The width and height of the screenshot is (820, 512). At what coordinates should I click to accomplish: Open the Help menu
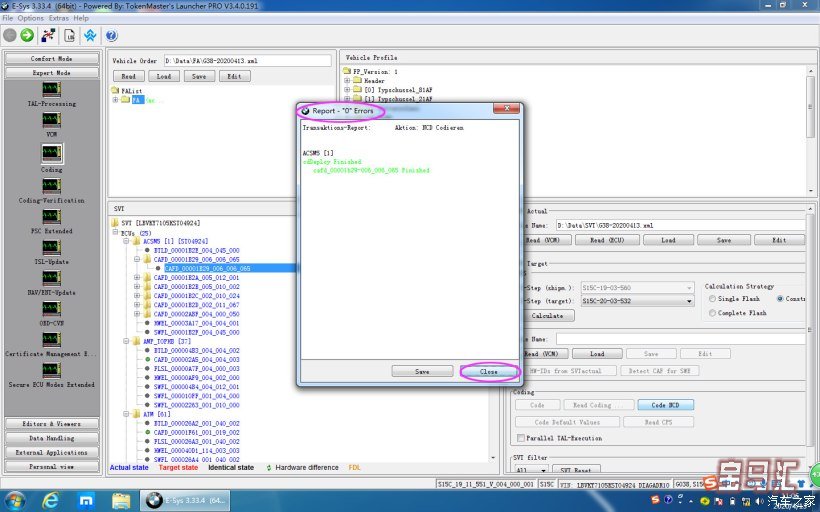[81, 18]
